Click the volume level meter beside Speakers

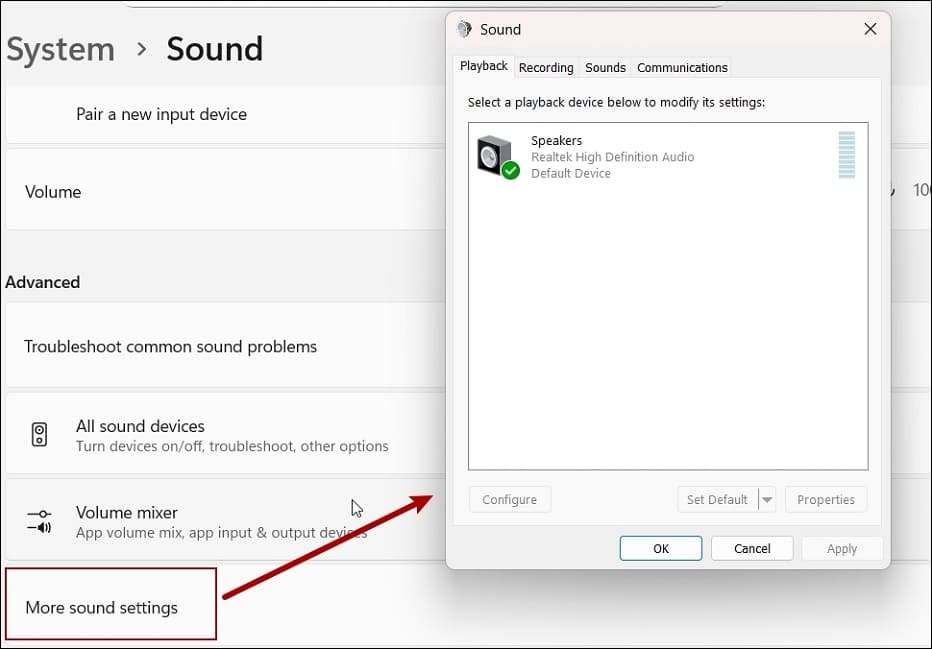[x=846, y=156]
